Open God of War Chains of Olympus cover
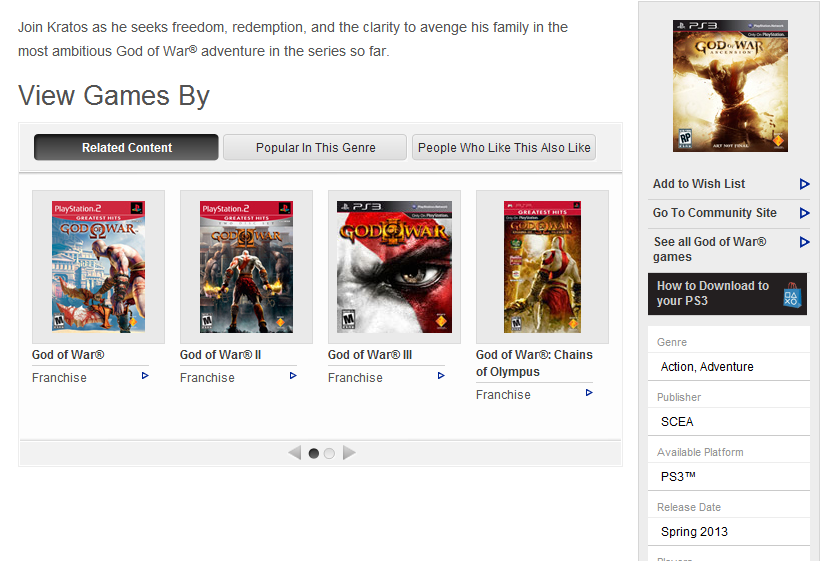The image size is (828, 561). pos(542,267)
